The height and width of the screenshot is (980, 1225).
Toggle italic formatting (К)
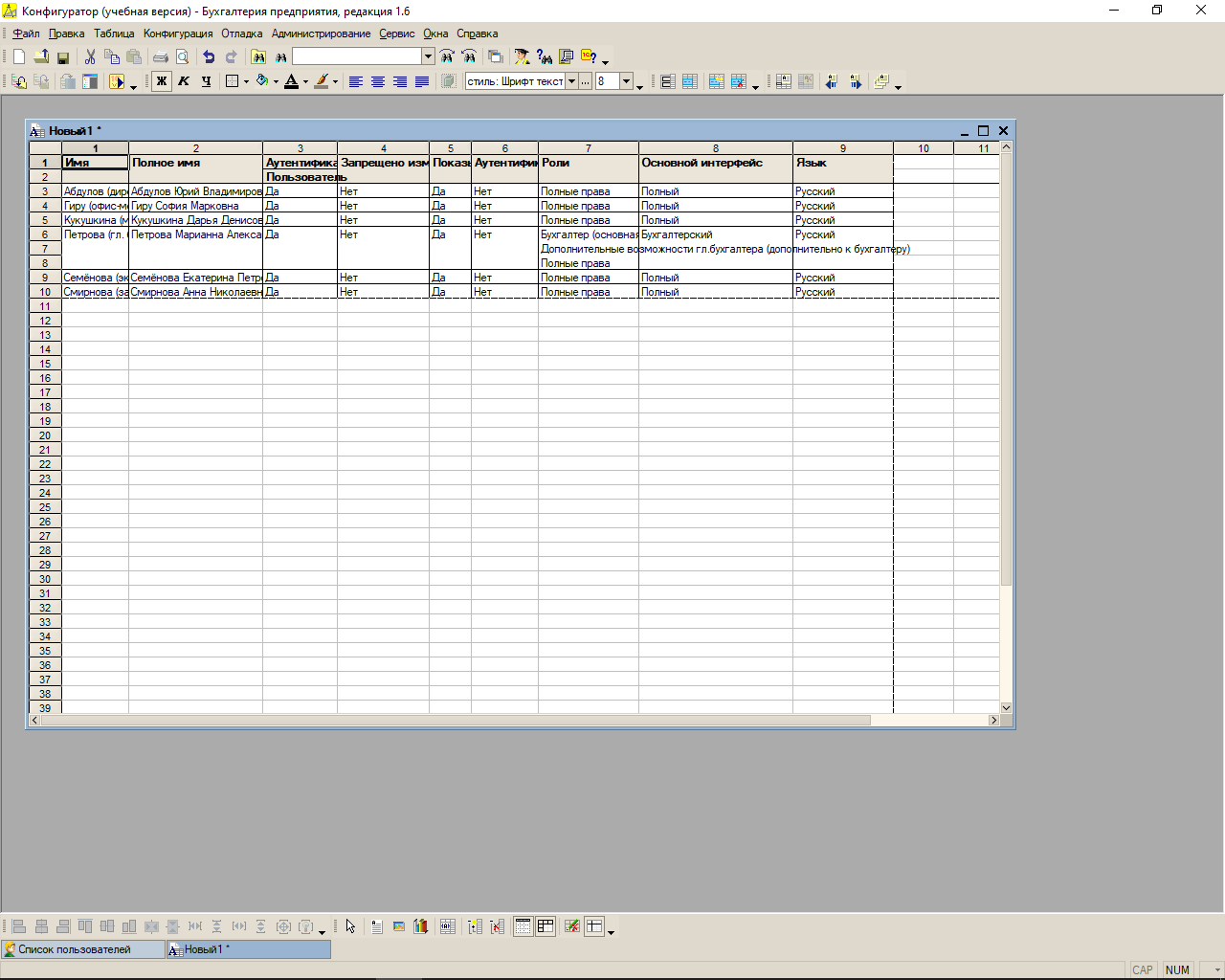tap(184, 81)
